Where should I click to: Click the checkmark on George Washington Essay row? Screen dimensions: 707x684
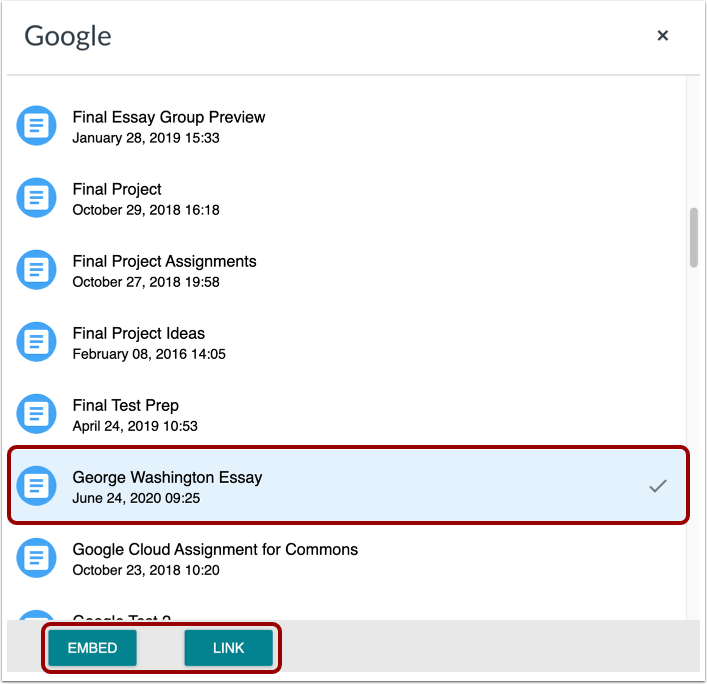[658, 486]
